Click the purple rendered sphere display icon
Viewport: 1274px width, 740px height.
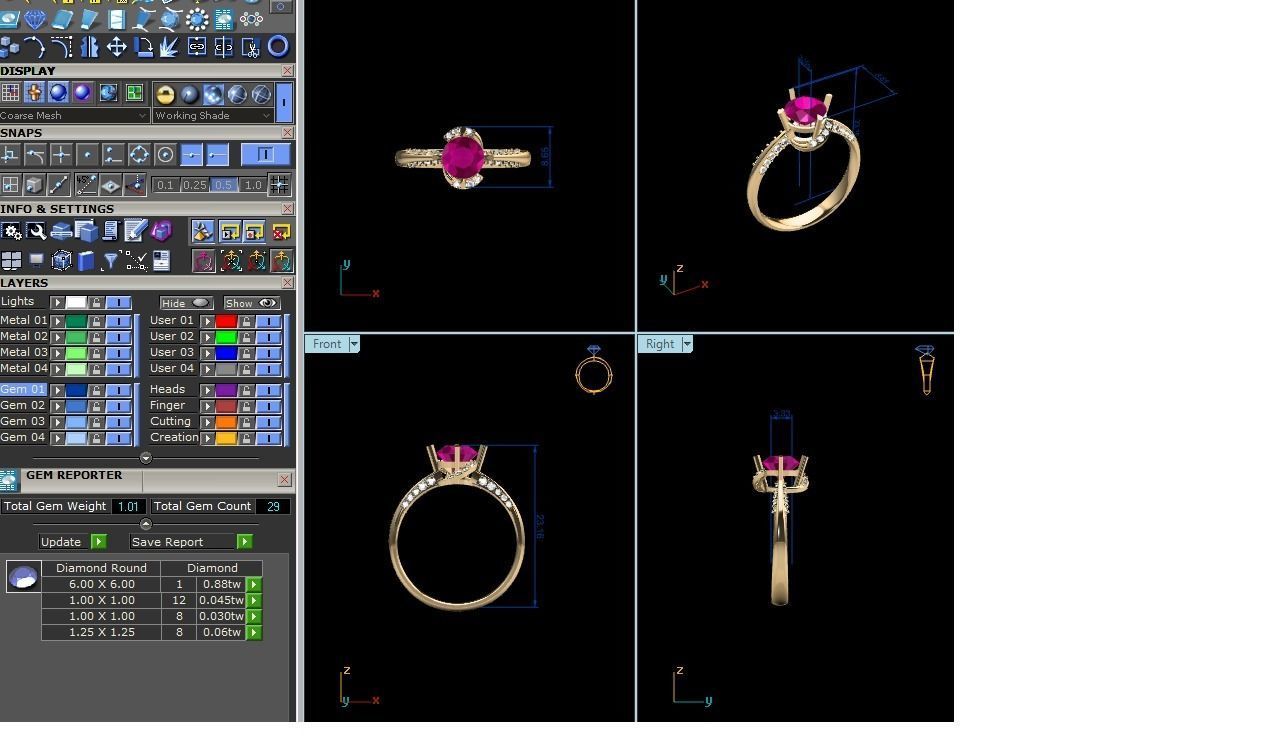[x=82, y=93]
